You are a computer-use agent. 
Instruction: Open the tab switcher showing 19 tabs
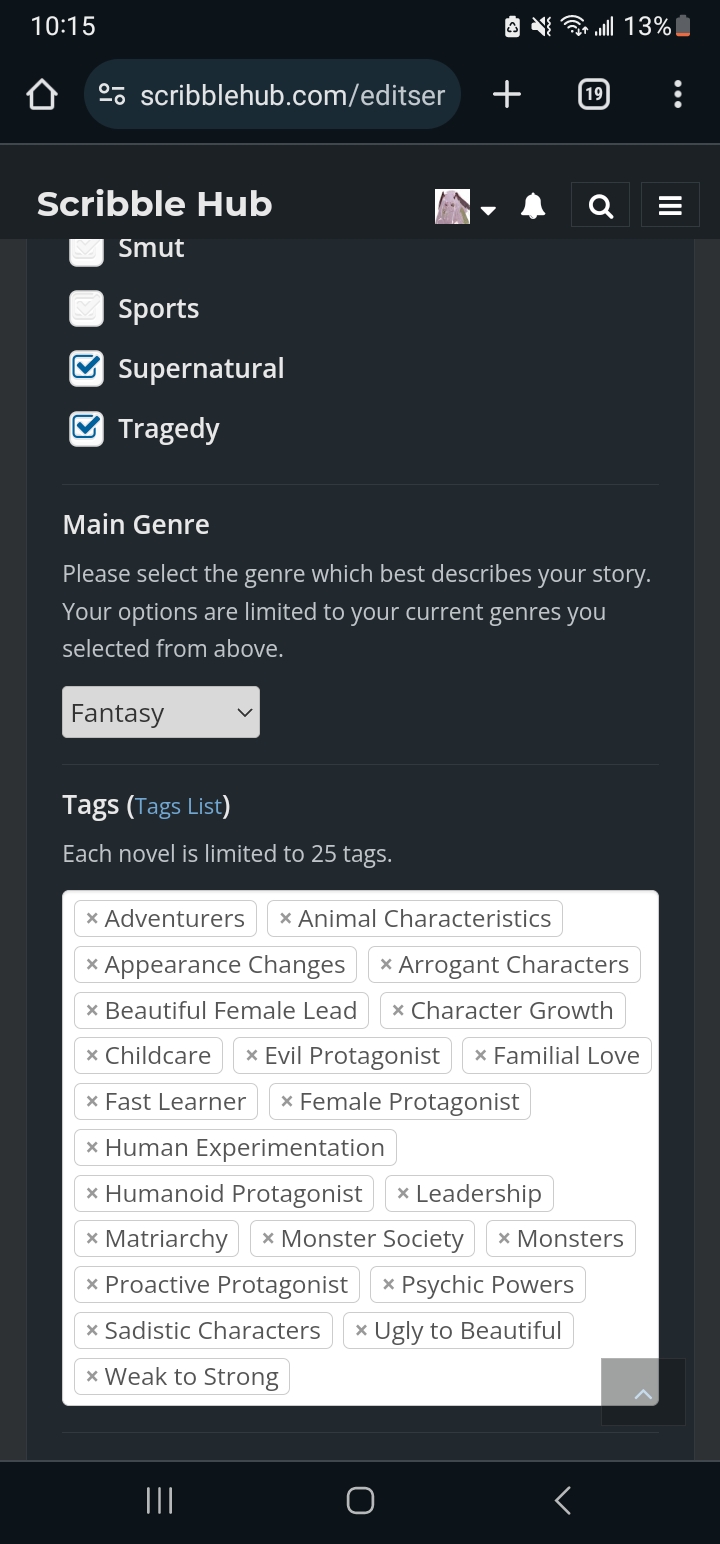click(593, 94)
